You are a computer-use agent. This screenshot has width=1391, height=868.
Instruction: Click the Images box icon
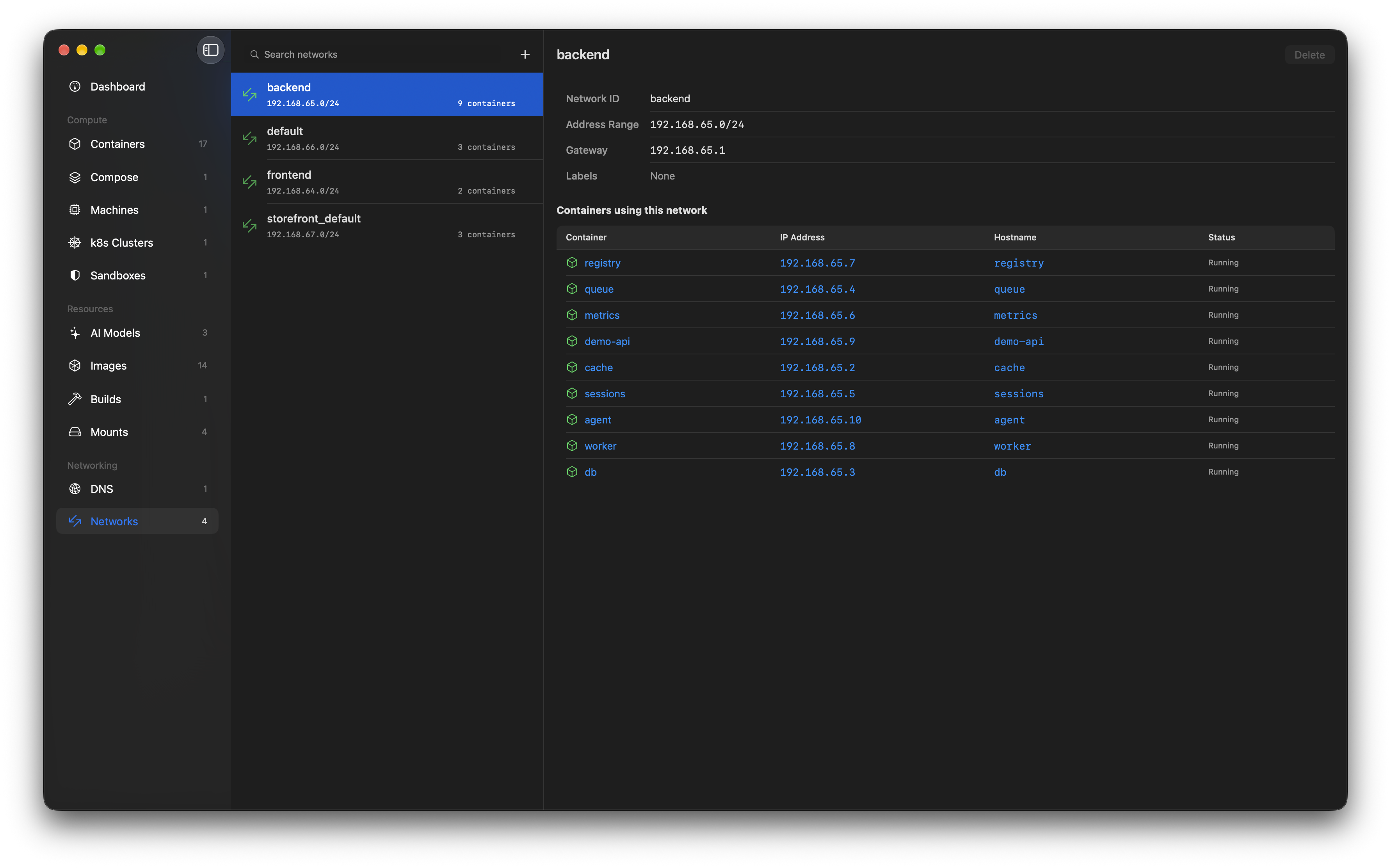coord(75,366)
